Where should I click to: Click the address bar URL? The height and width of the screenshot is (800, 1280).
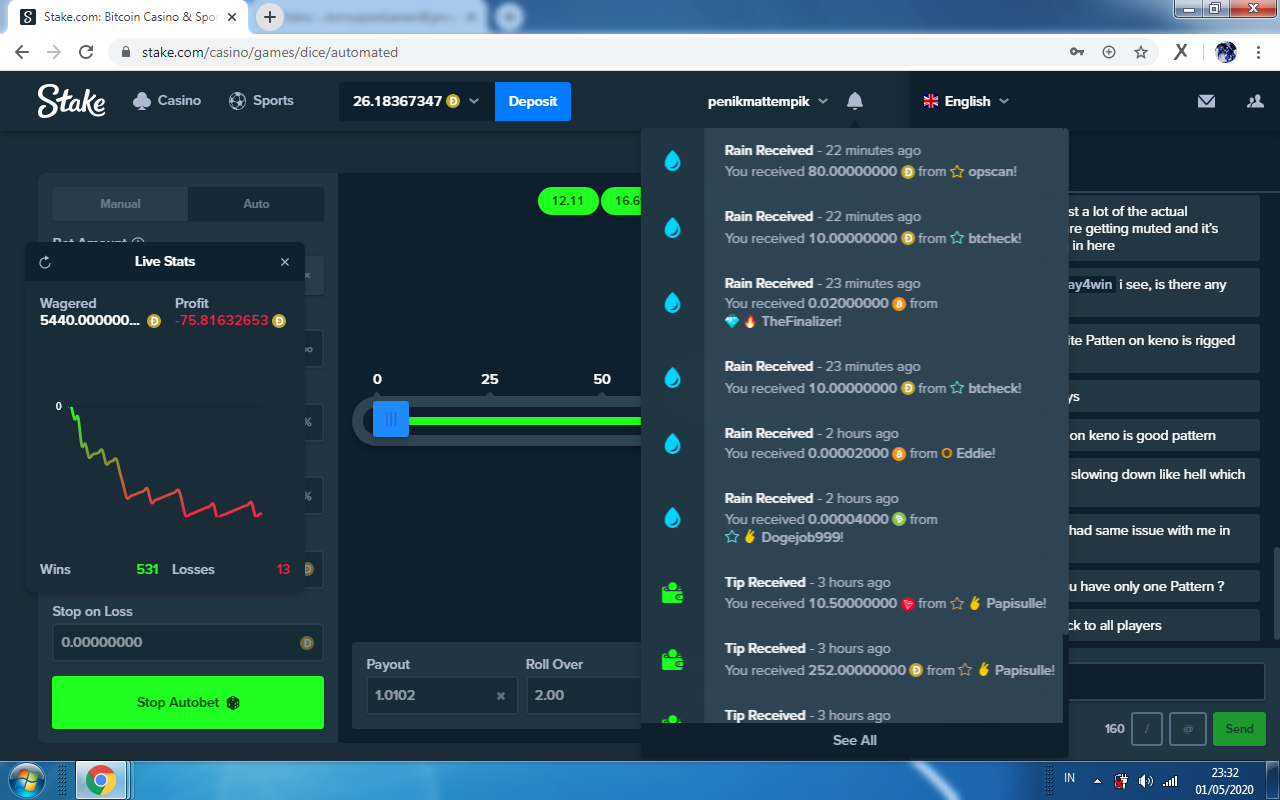pos(269,52)
